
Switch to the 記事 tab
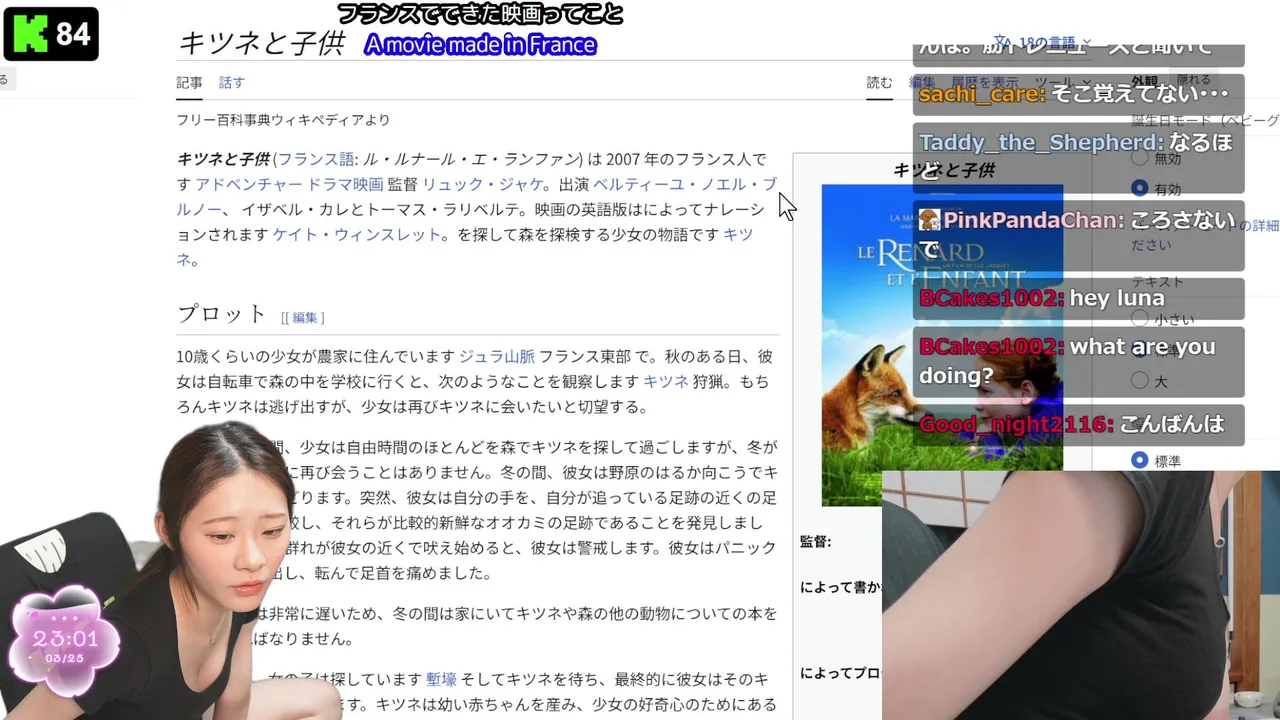[x=189, y=83]
